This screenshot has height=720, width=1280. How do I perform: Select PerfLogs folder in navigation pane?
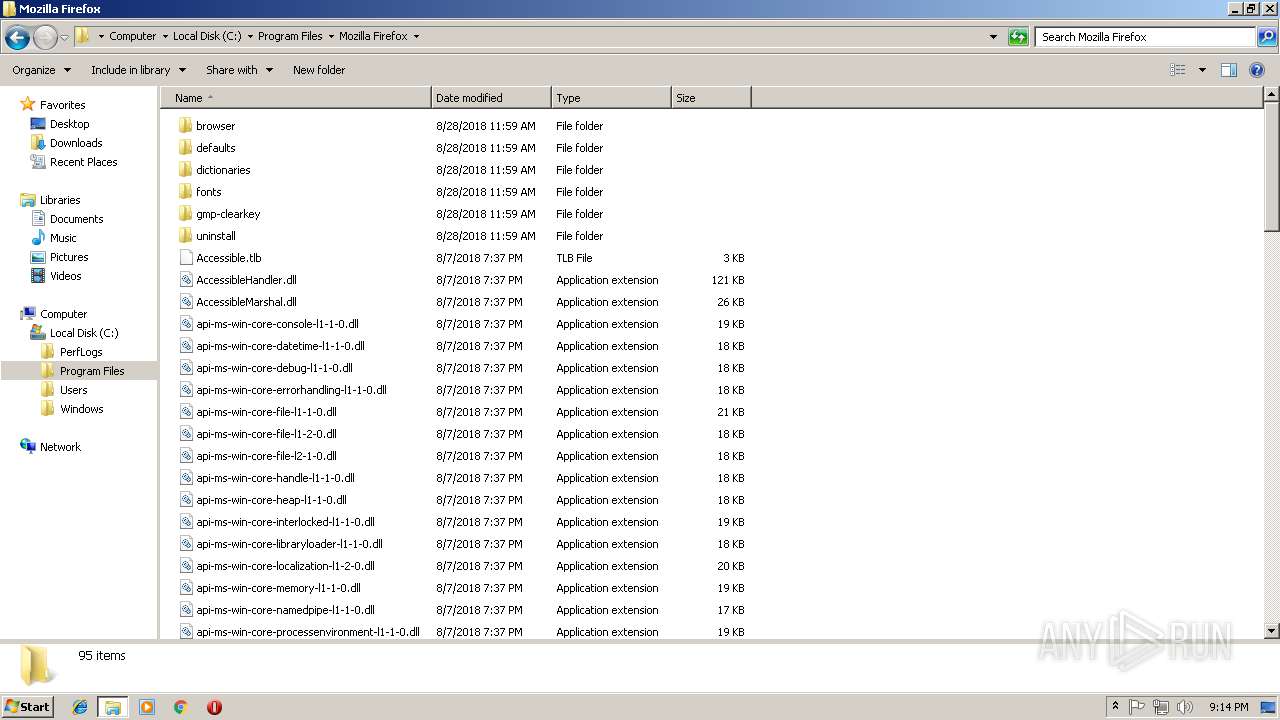coord(81,352)
